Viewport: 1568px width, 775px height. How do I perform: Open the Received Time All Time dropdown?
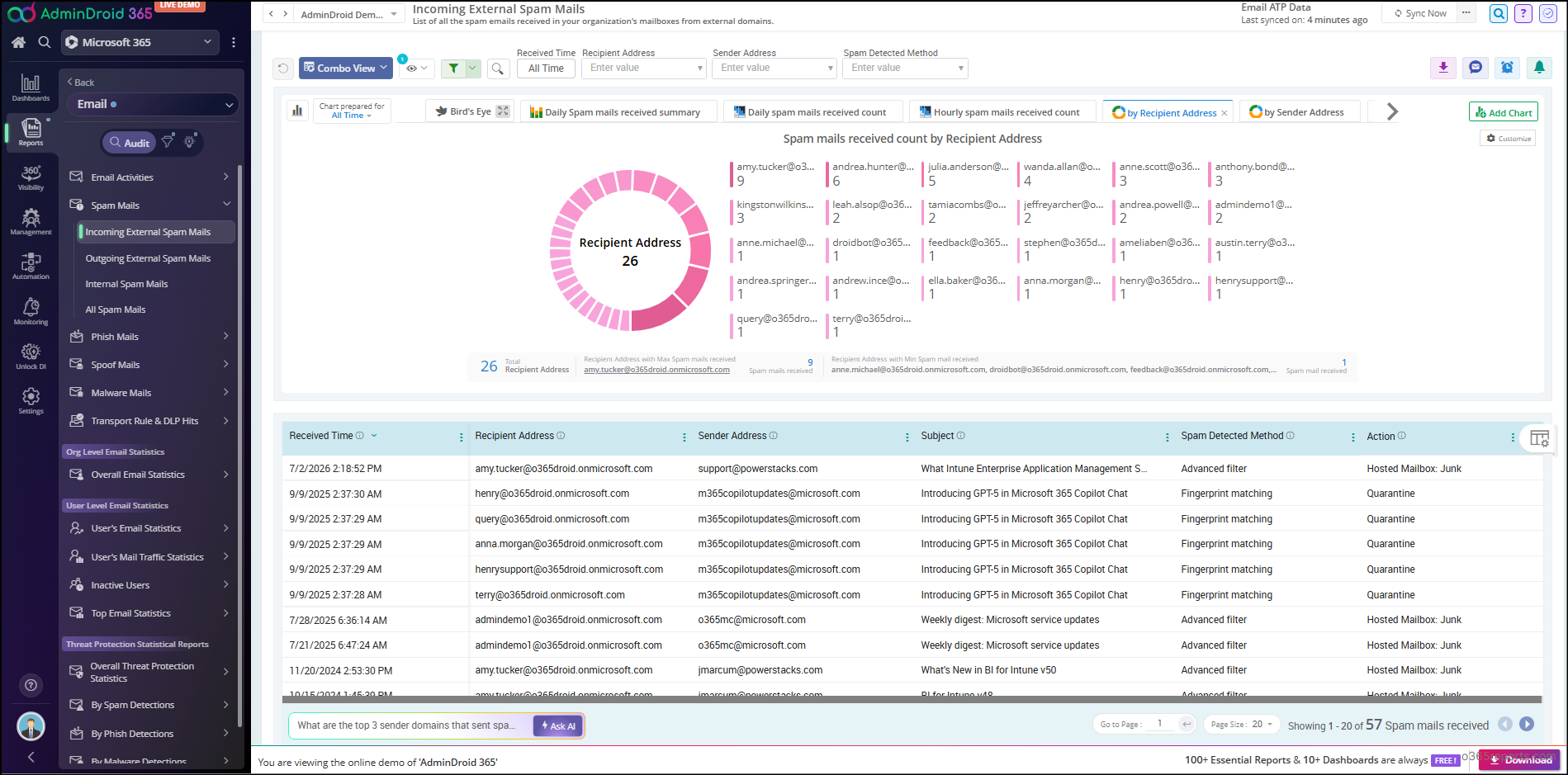tap(546, 69)
